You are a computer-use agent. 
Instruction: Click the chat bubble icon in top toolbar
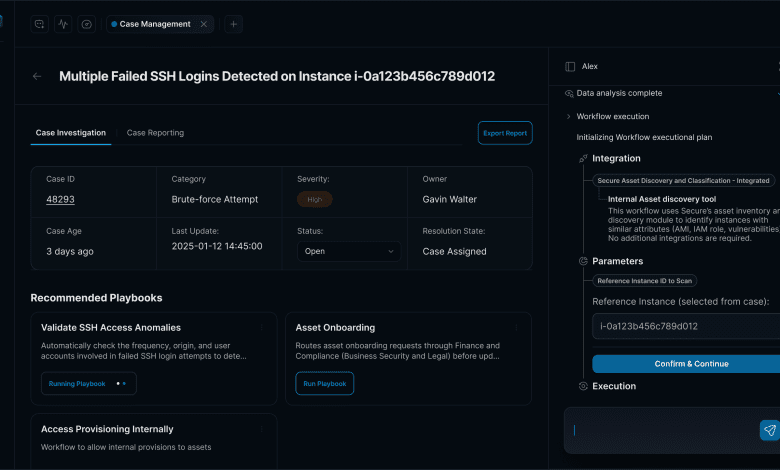[x=40, y=24]
